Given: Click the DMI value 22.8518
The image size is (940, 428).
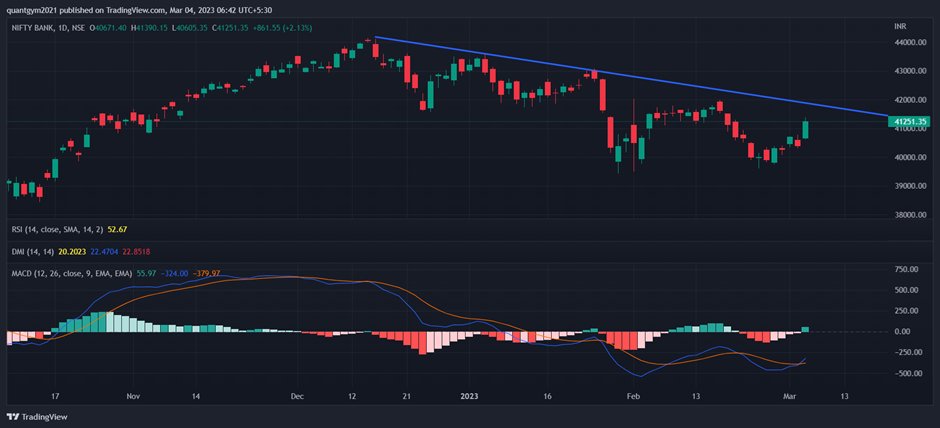Looking at the screenshot, I should click(x=137, y=251).
